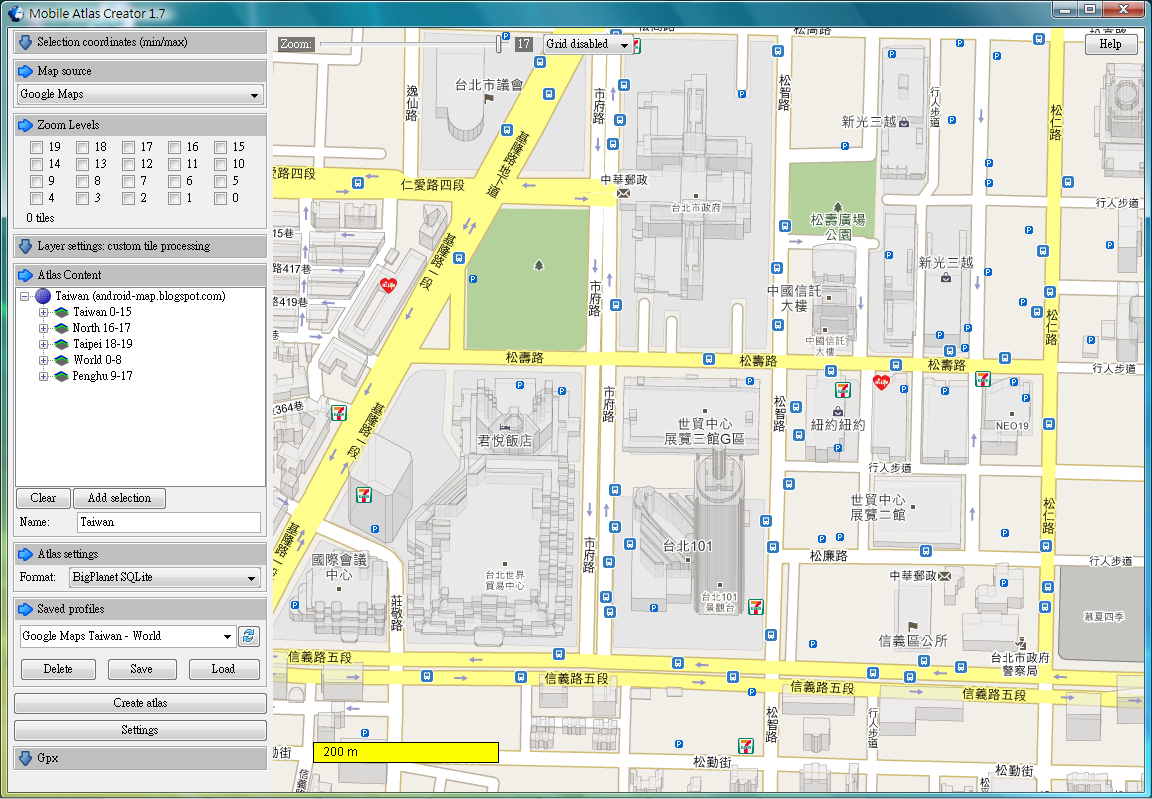Expand the Gpx panel
The image size is (1152, 799).
point(26,758)
